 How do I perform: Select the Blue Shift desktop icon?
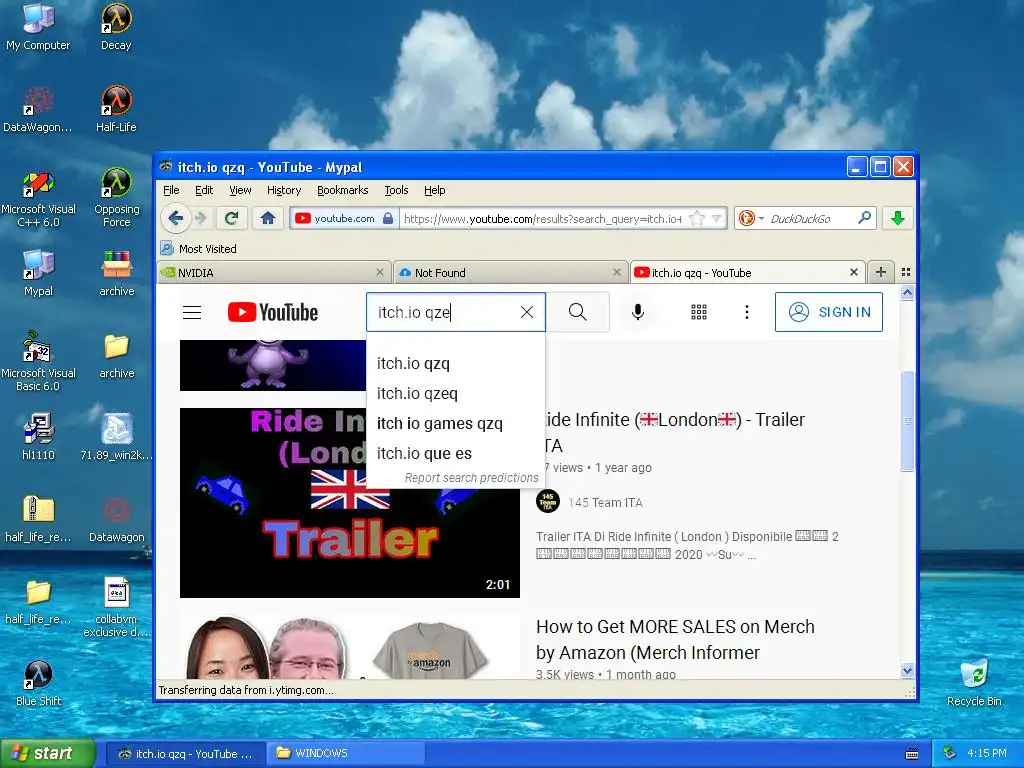[39, 683]
